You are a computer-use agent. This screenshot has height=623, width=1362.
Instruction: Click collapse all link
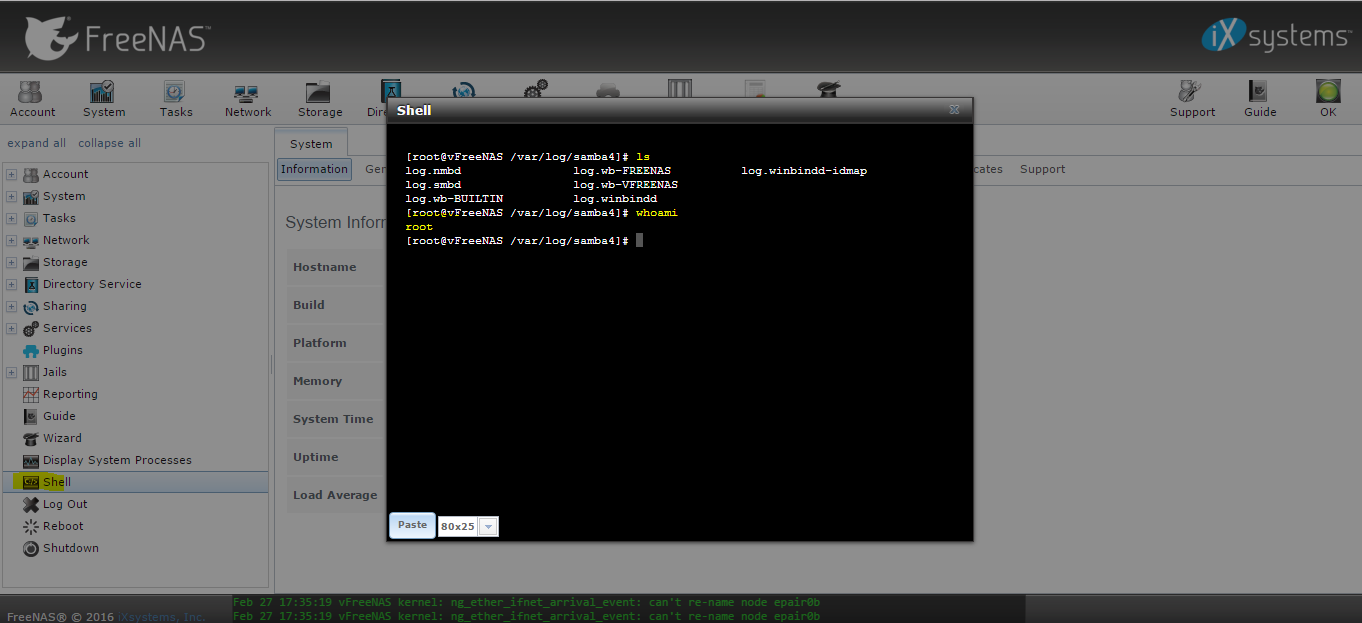click(110, 143)
